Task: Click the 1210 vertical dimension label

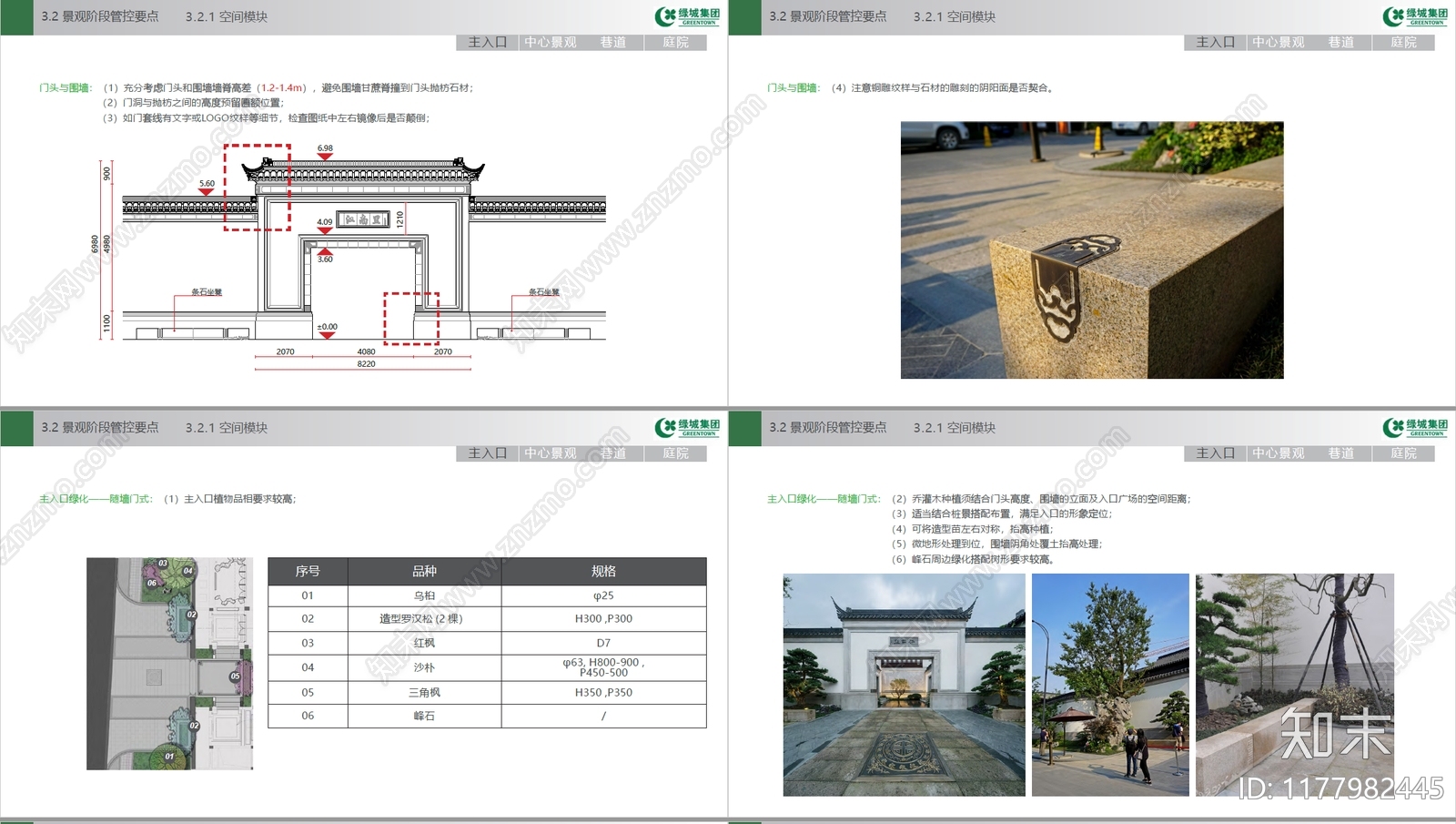Action: [399, 219]
